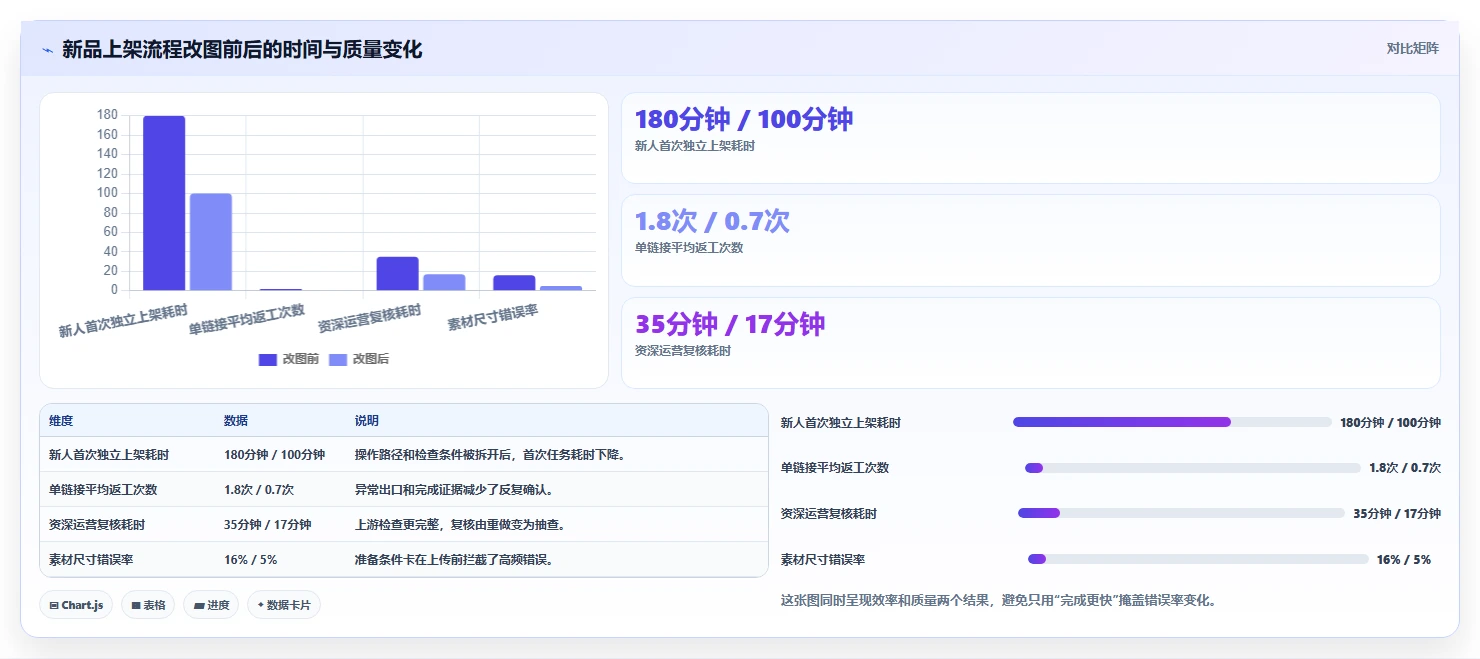Toggle the 改图前 legend entry
This screenshot has width=1480, height=659.
coord(288,359)
